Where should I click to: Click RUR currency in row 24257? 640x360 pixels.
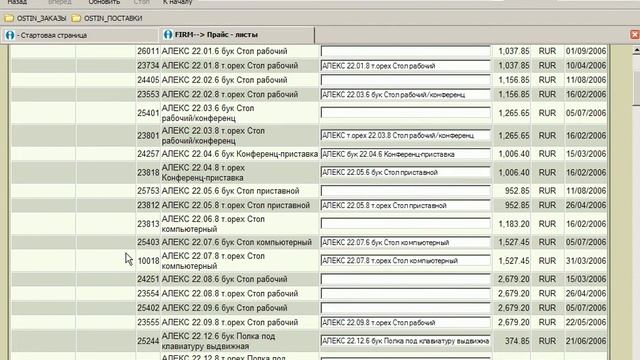[x=547, y=154]
